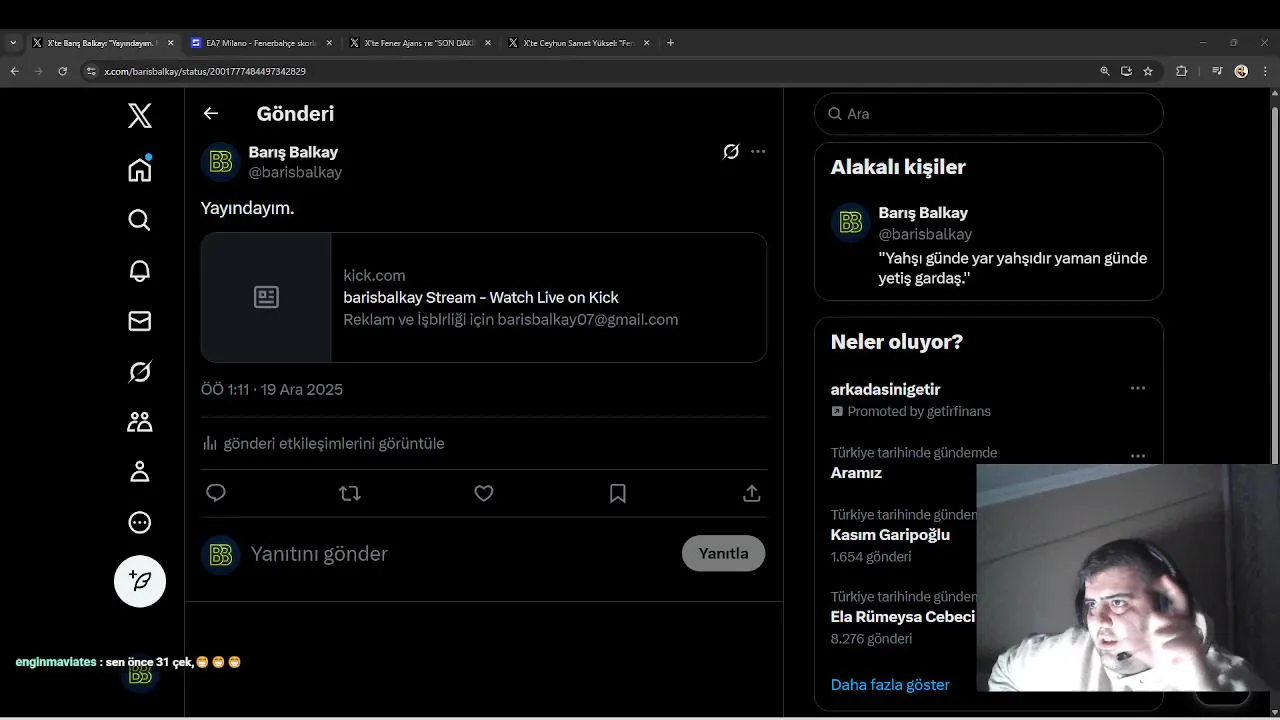Open Grok icon in left sidebar
Screen dimensions: 1280x720
(x=140, y=372)
